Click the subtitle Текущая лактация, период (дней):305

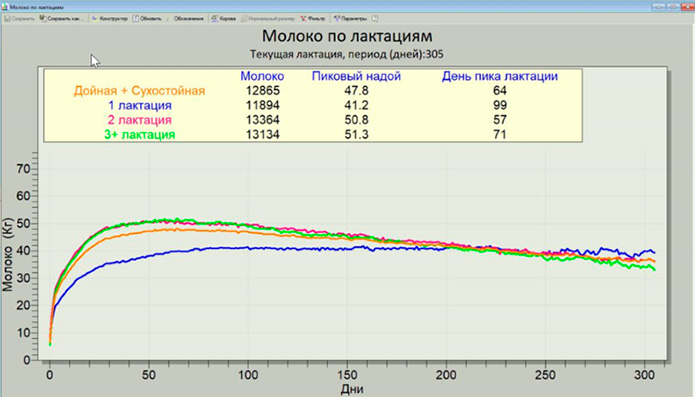347,54
